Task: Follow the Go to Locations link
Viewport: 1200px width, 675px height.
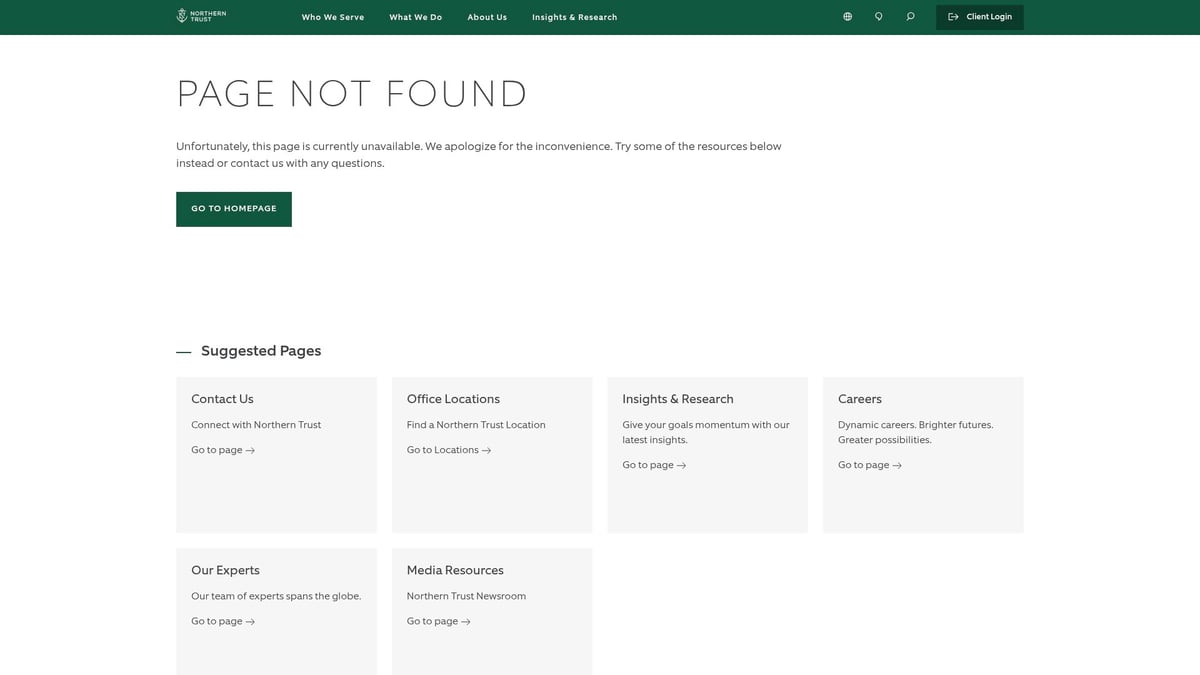Action: click(x=449, y=450)
